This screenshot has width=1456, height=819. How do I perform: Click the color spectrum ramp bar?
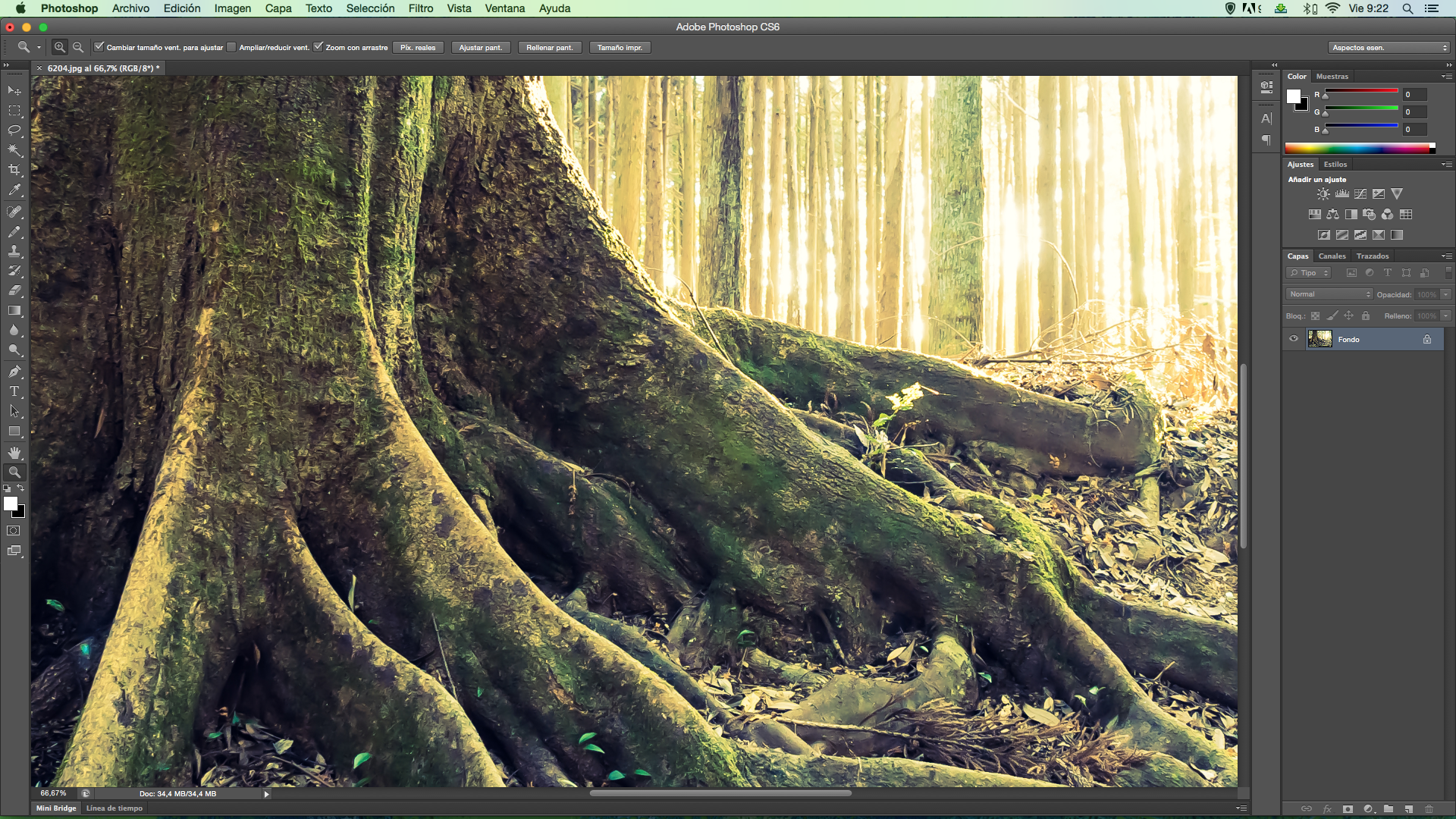(1357, 149)
